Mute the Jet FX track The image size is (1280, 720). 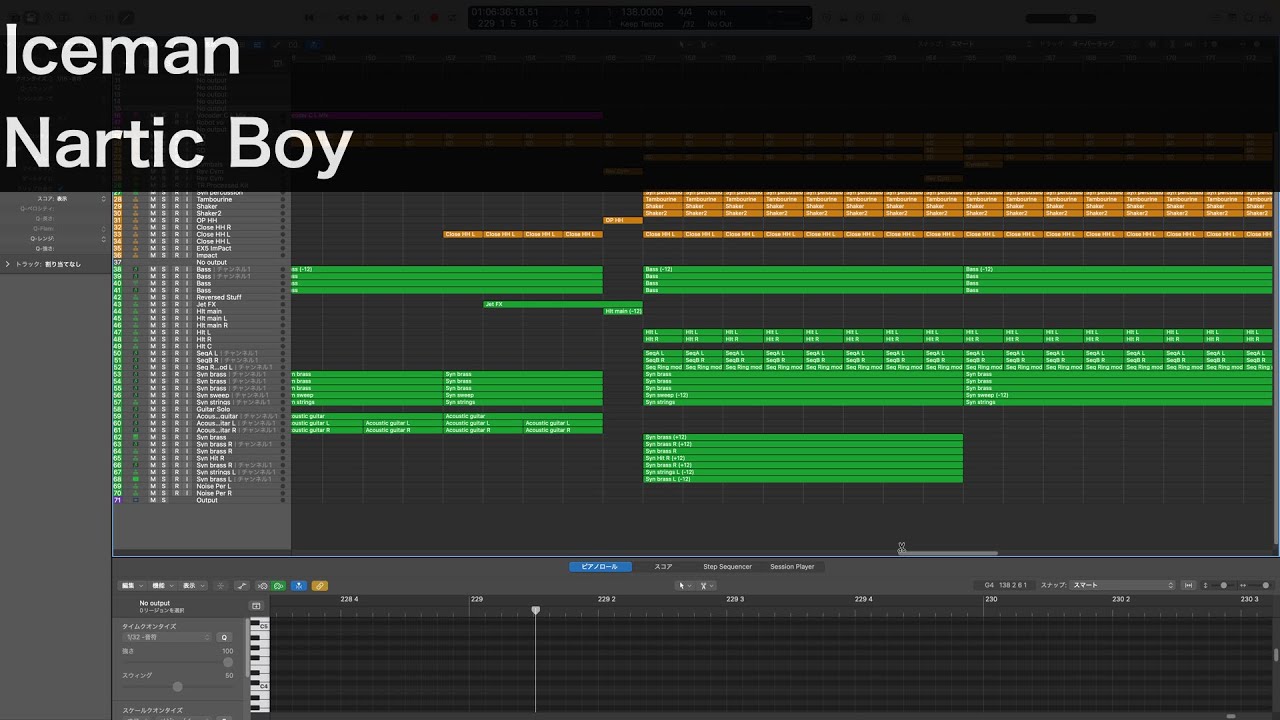[x=153, y=304]
